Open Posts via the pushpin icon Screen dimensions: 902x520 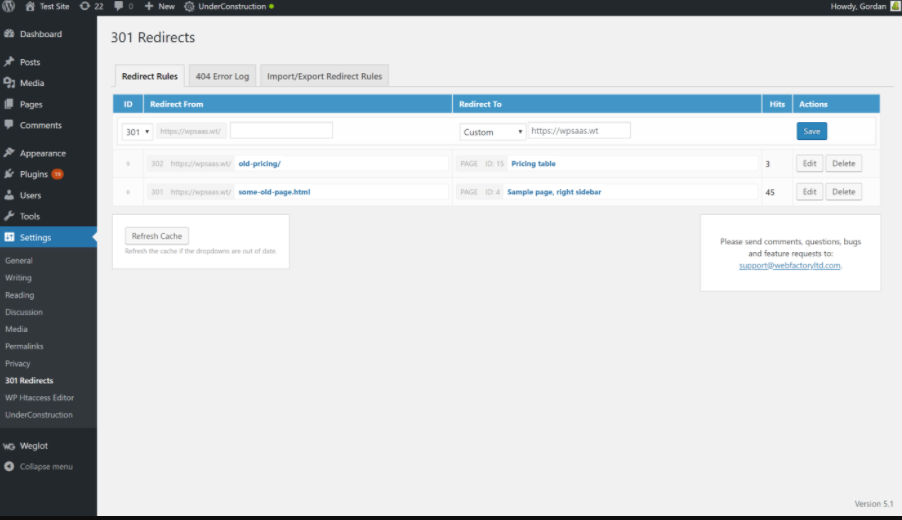point(9,62)
